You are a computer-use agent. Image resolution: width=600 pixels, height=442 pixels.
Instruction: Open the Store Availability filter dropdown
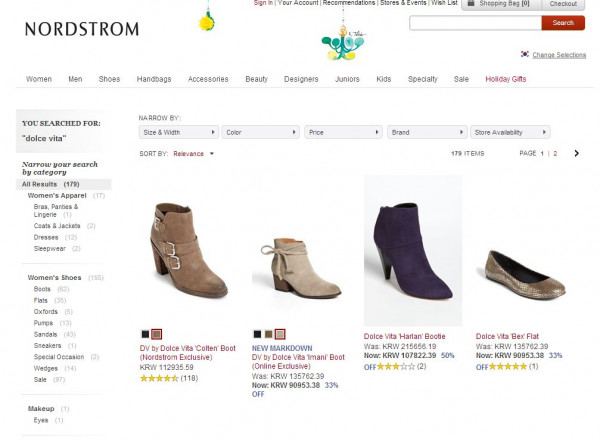[x=510, y=132]
